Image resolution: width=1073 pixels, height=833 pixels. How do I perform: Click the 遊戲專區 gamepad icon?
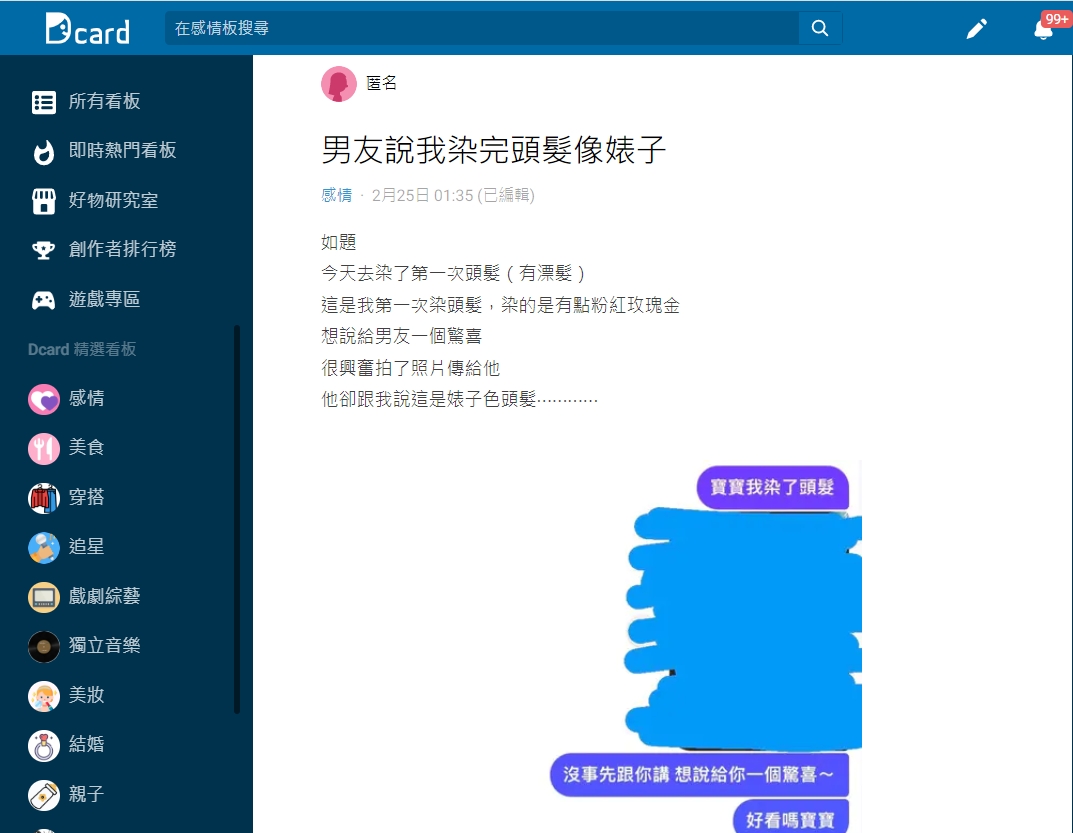point(44,300)
